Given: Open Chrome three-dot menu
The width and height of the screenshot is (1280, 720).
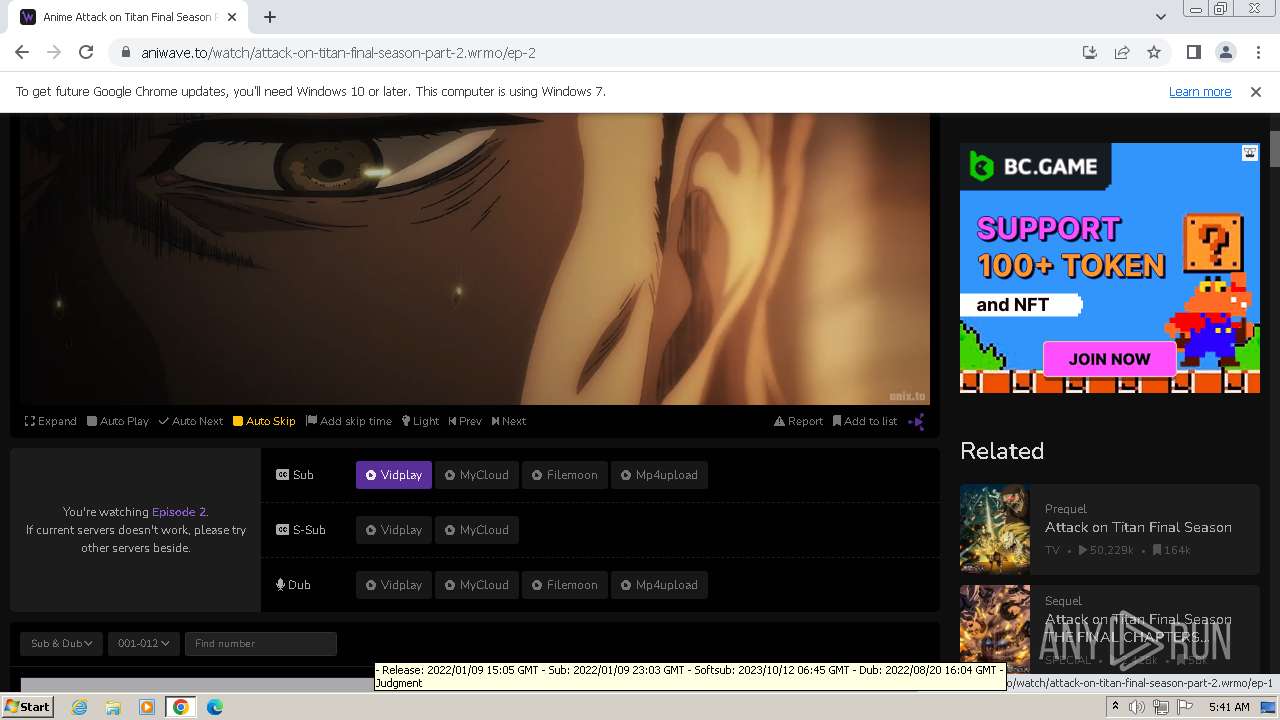Looking at the screenshot, I should (1258, 52).
